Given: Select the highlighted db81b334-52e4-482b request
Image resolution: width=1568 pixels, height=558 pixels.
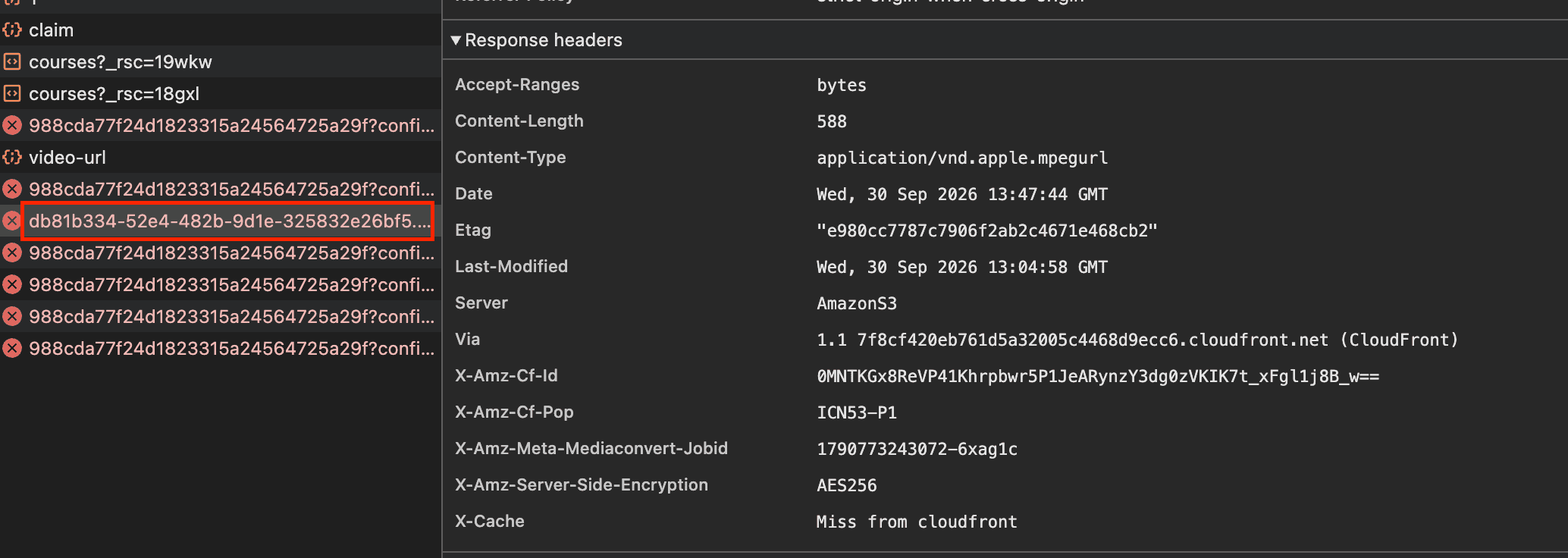Looking at the screenshot, I should tap(228, 221).
